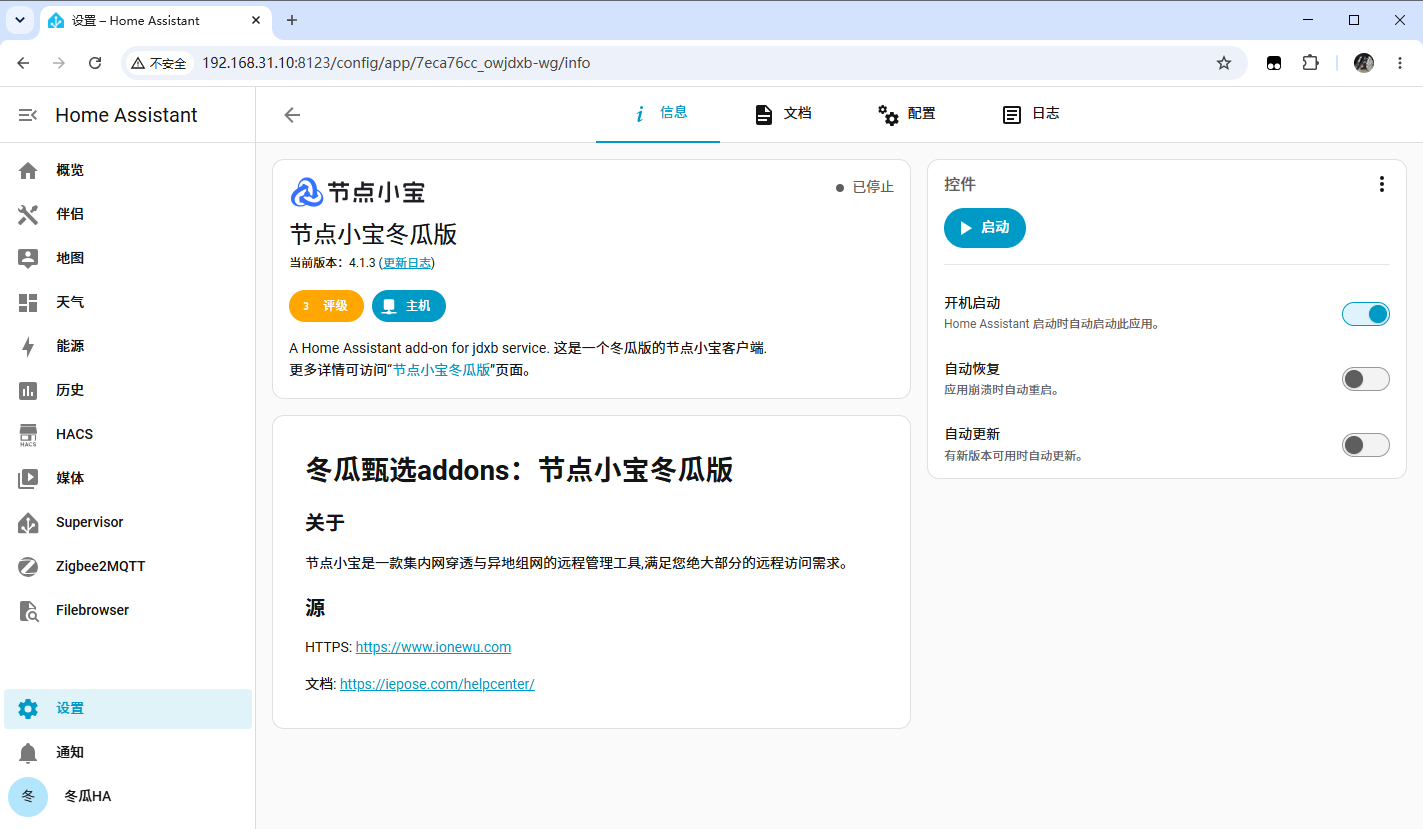Click the browser back arrow
Viewport: 1423px width, 829px height.
click(x=23, y=63)
